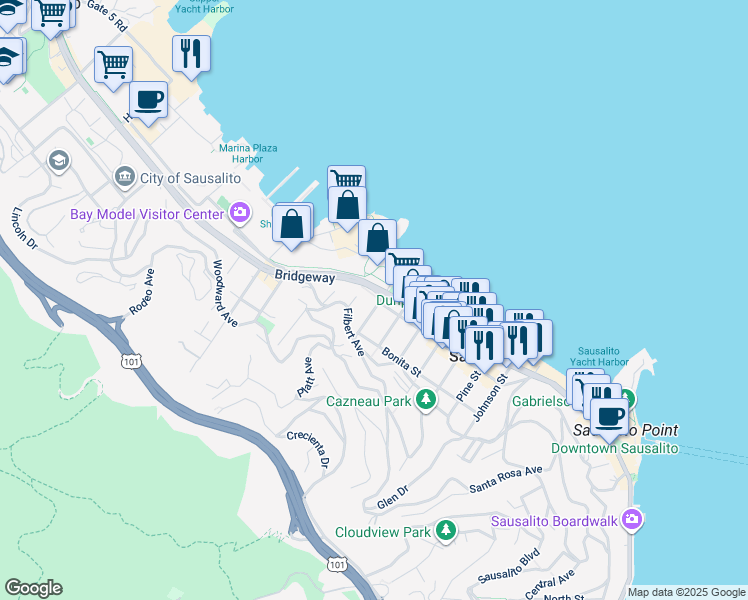Viewport: 748px width, 600px height.
Task: Click the restaurant marker behind Downtown Sausalito coffee marker
Action: click(x=603, y=391)
